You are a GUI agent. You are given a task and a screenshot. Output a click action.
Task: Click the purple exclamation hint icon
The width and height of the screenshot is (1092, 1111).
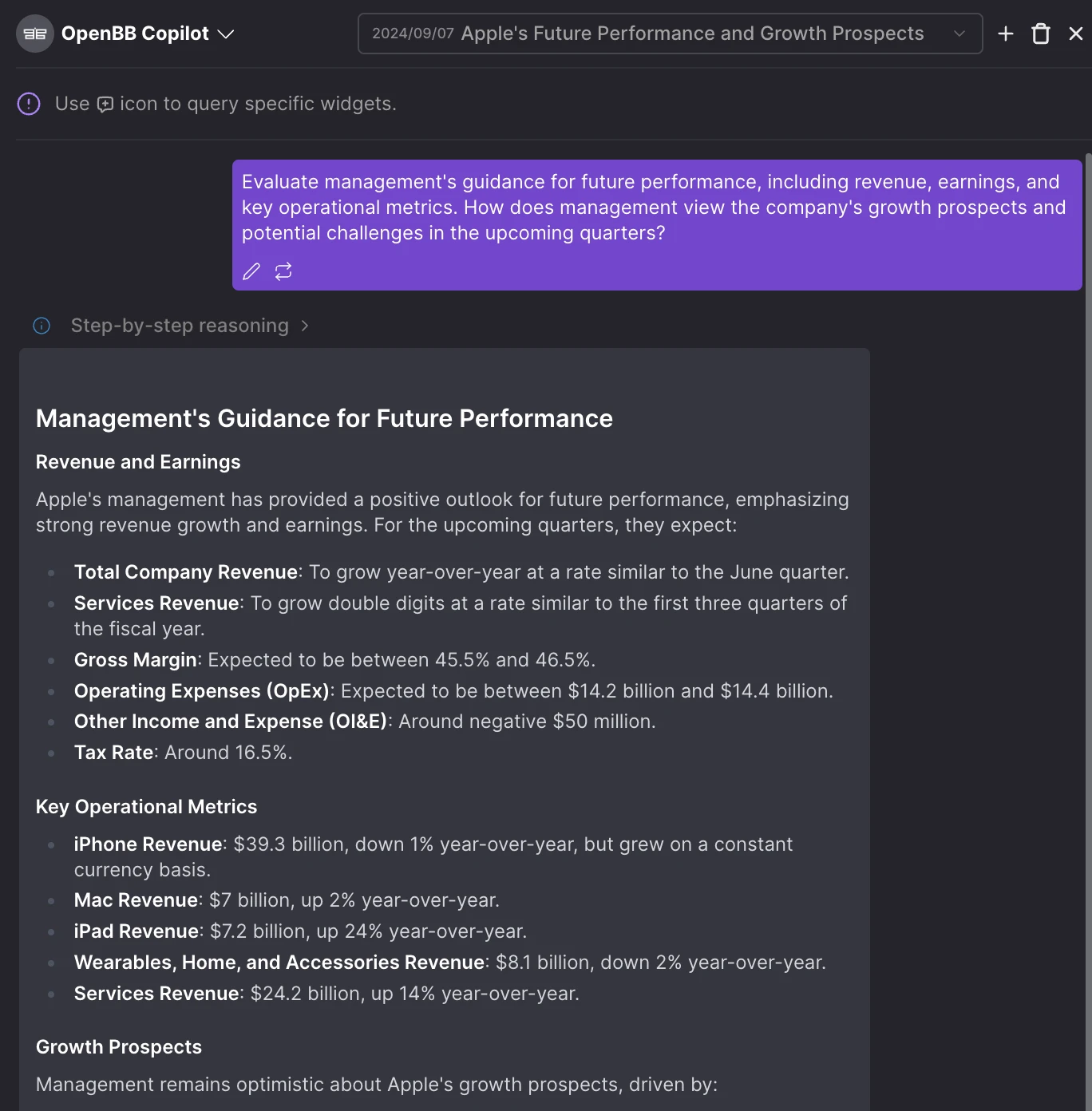(x=29, y=104)
